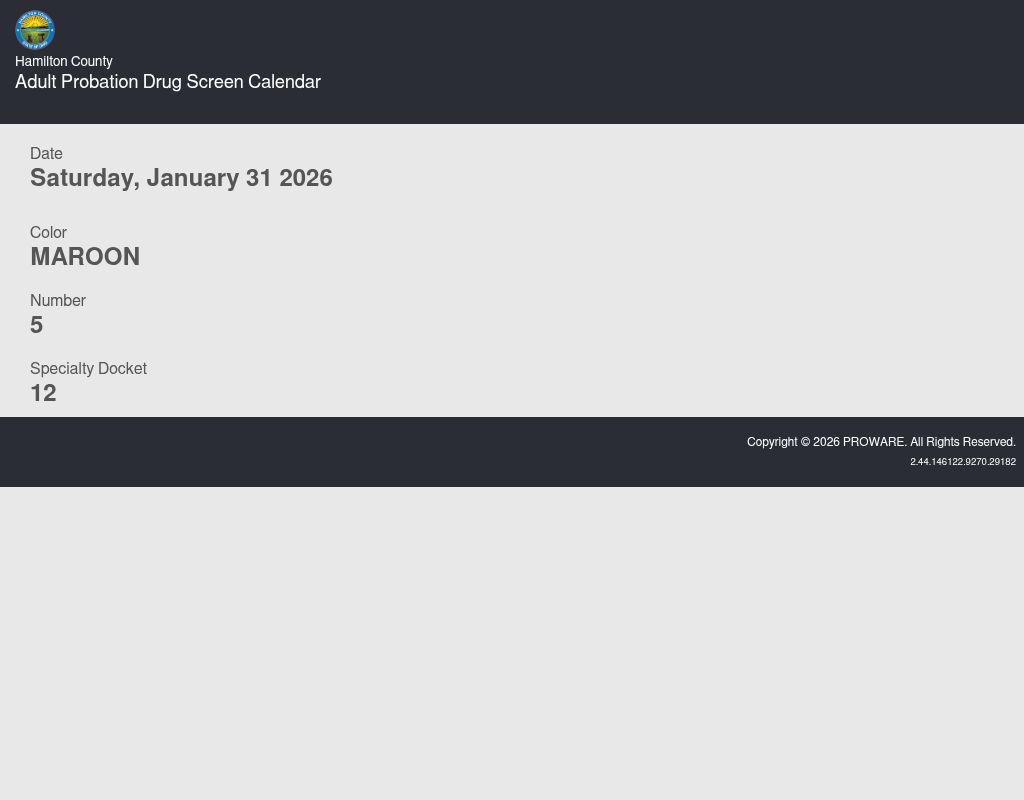Click the "Number" field label
Image resolution: width=1024 pixels, height=800 pixels.
(58, 301)
